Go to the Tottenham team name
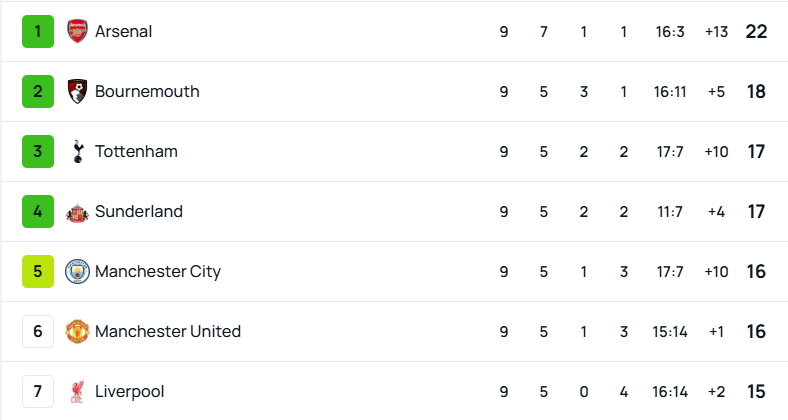The image size is (788, 420). click(136, 151)
